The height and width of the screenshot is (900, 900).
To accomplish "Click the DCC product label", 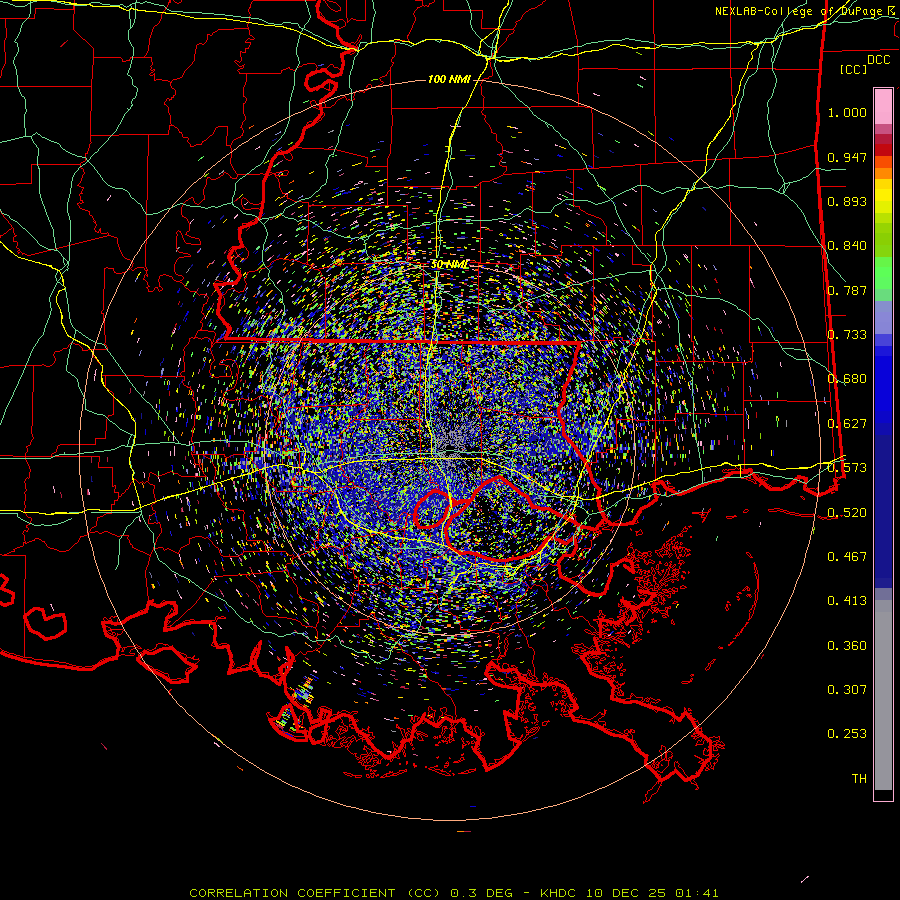I will (x=878, y=60).
